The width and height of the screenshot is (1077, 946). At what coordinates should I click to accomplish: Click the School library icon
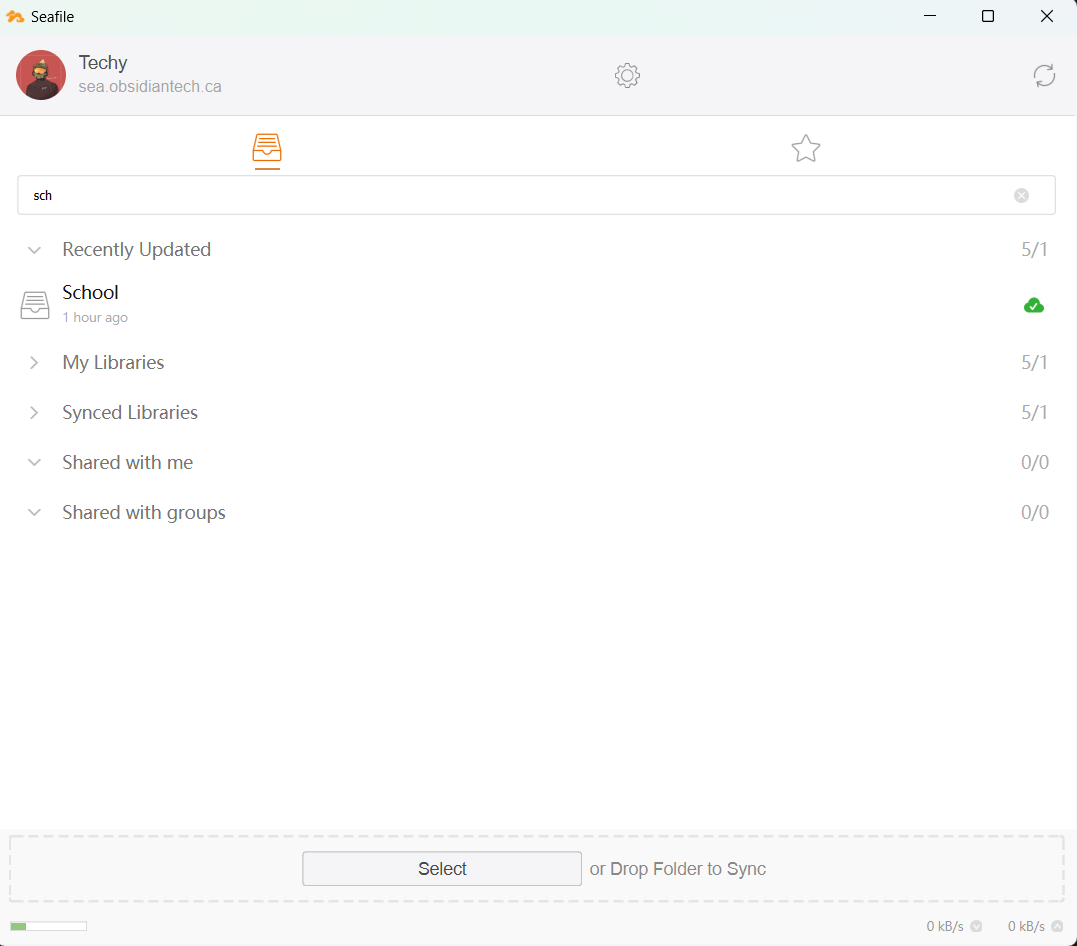35,304
